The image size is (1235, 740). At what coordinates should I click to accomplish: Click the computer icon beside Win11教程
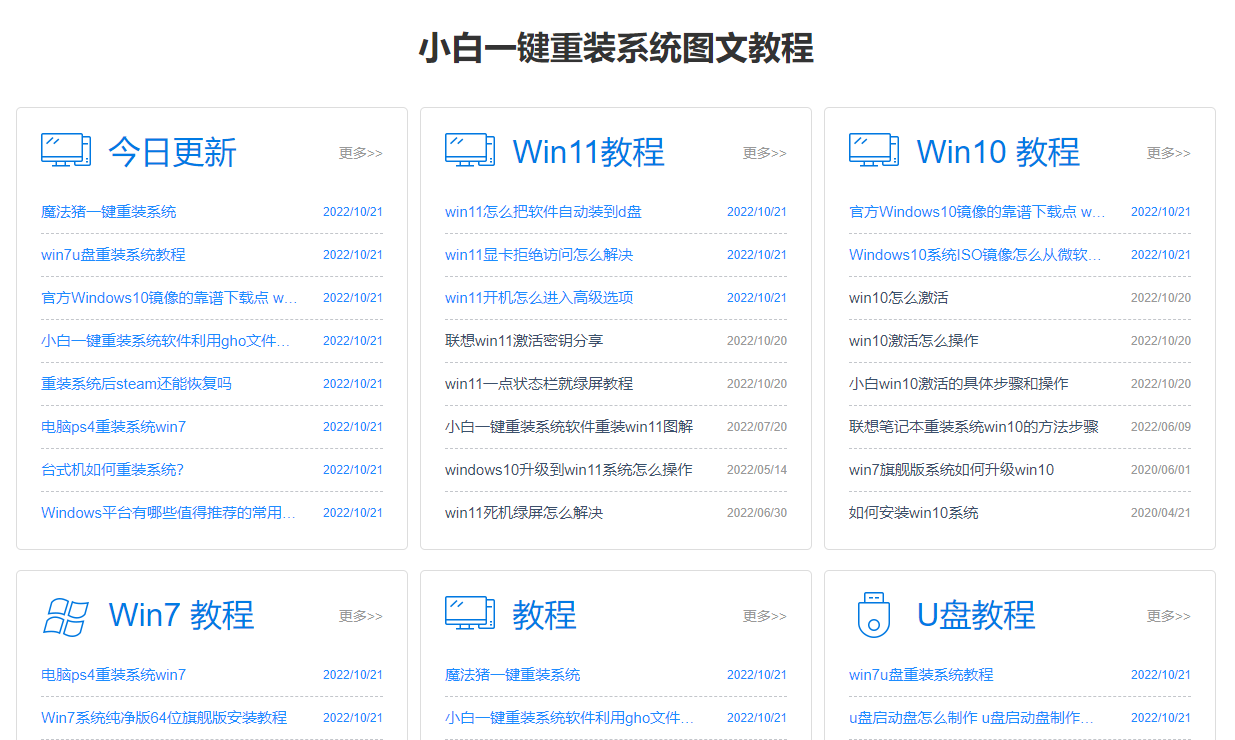pyautogui.click(x=470, y=150)
